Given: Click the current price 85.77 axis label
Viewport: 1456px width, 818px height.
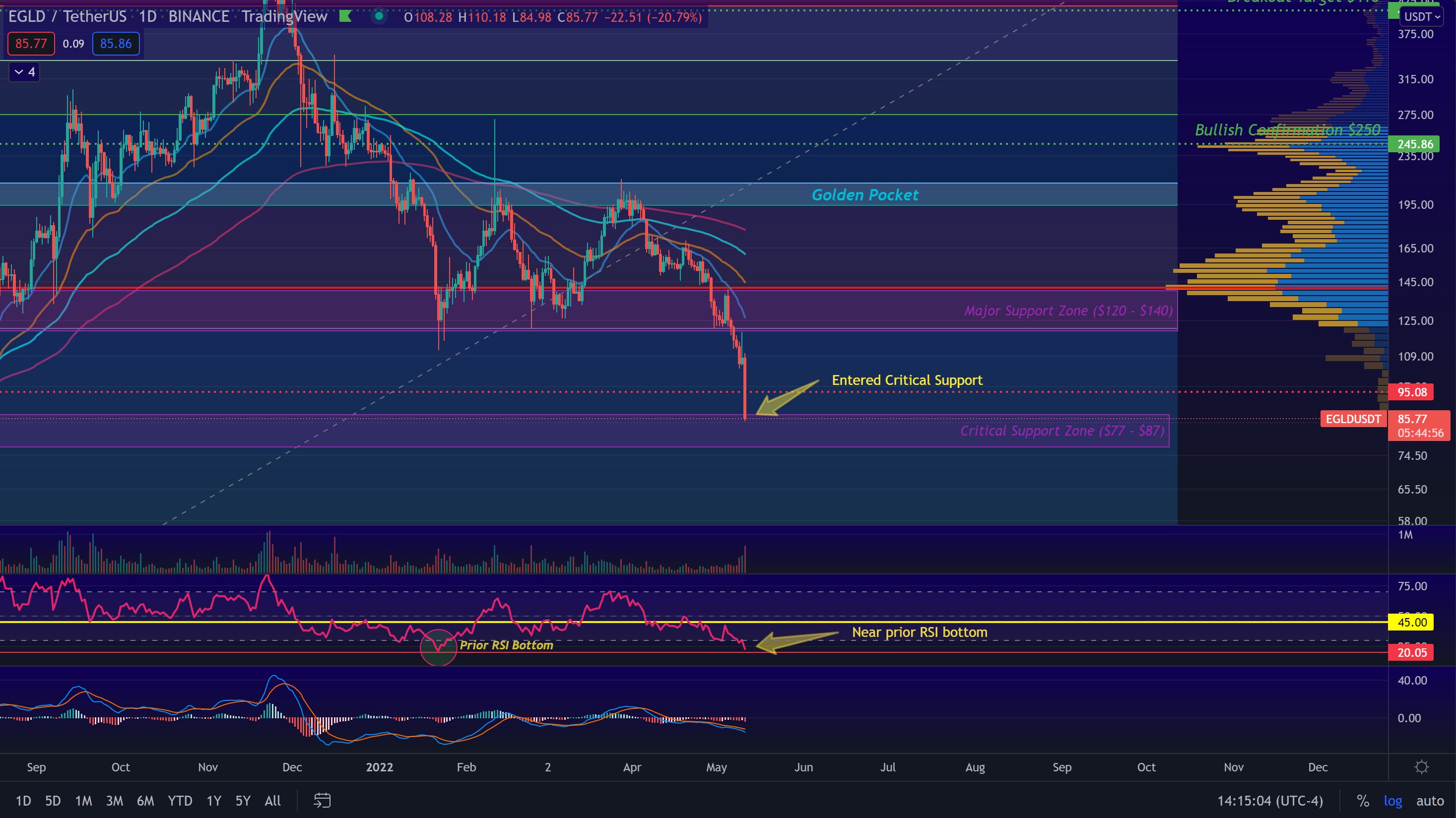Looking at the screenshot, I should coord(1419,426).
